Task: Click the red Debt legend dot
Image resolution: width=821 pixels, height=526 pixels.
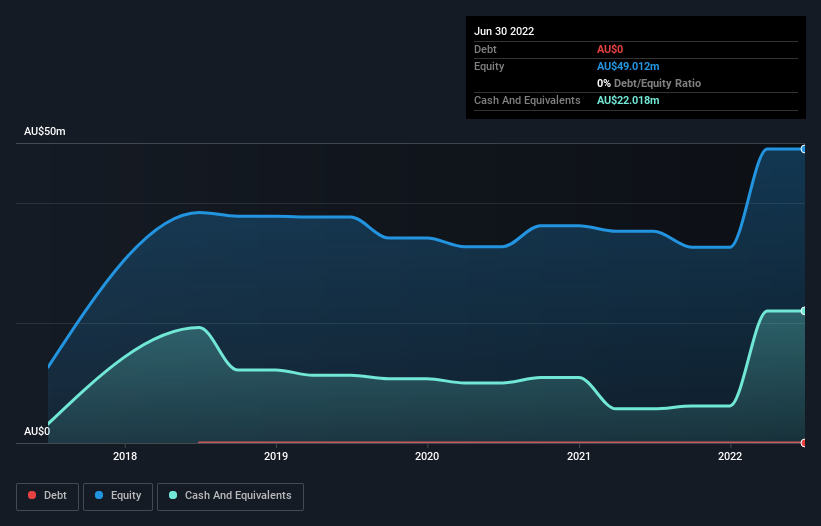Action: [32, 495]
